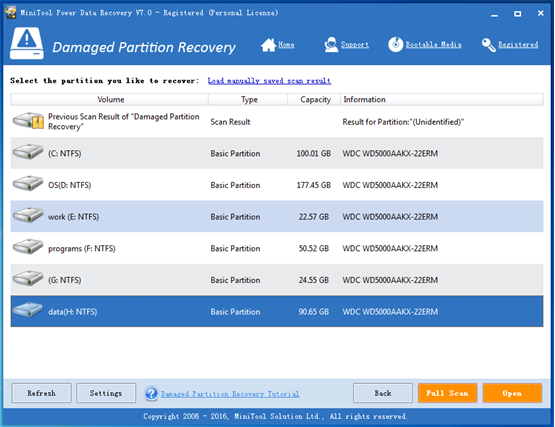Sort by the Capacity column header
Image resolution: width=555 pixels, height=427 pixels.
coord(314,99)
